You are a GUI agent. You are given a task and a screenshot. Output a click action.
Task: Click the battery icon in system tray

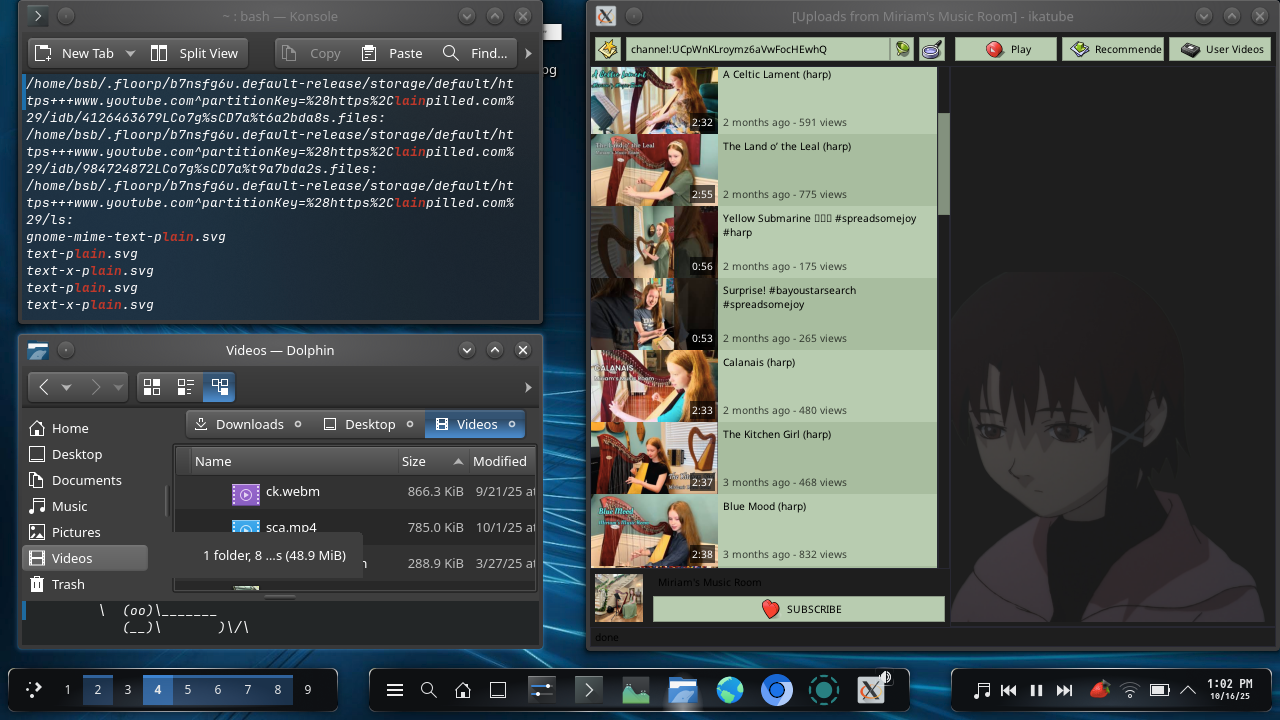click(x=1159, y=690)
